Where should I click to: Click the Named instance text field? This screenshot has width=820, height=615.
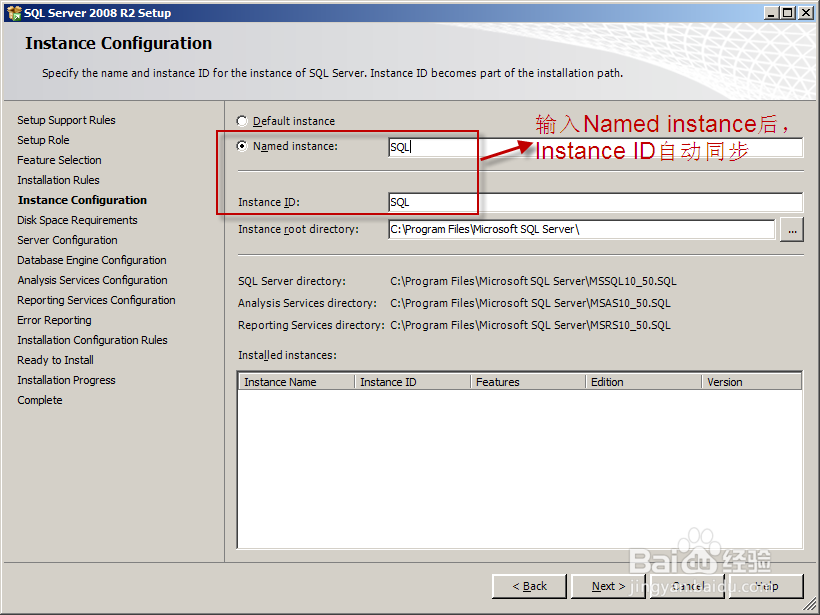coord(596,147)
